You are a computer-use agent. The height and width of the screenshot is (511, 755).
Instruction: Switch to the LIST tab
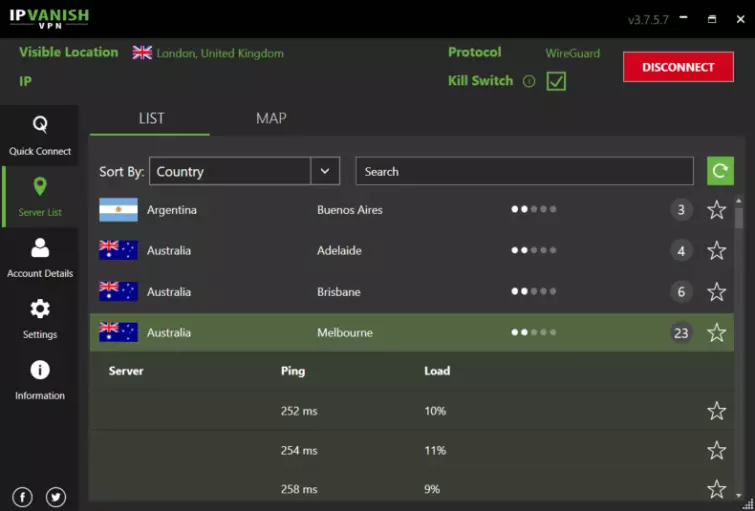point(151,118)
